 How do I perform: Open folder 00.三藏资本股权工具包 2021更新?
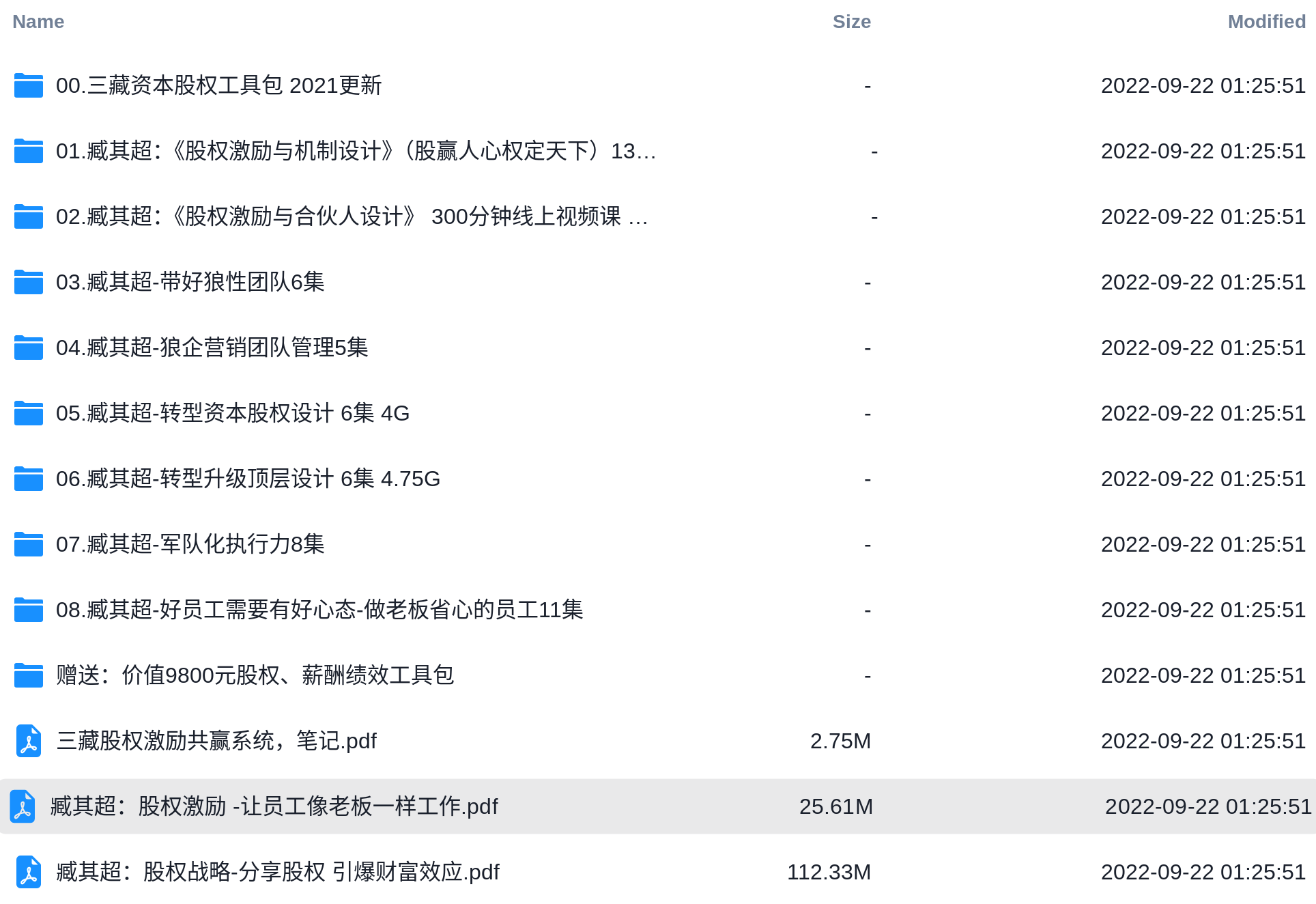218,85
